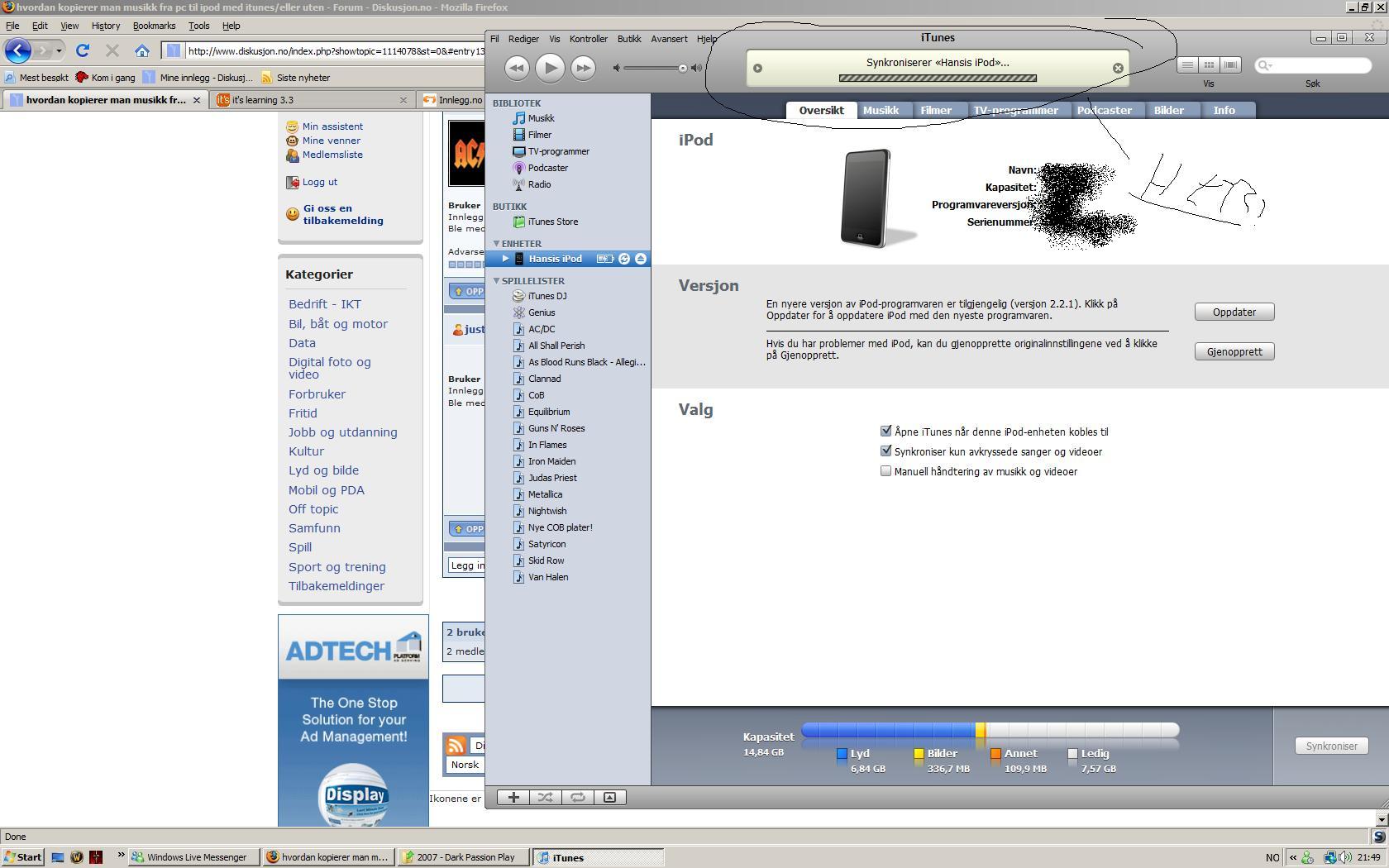
Task: Close the hvordan kopierer man musikk tab
Action: [x=196, y=100]
